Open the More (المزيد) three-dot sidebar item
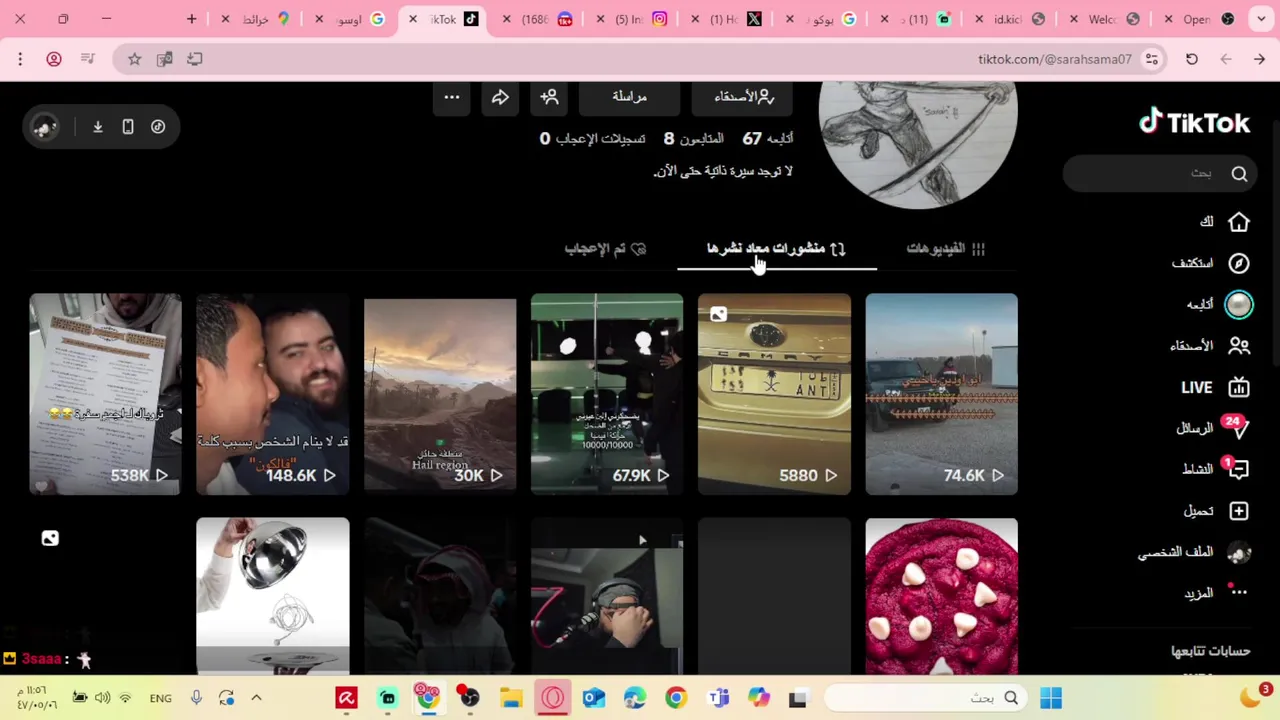This screenshot has height=720, width=1280. [1239, 593]
